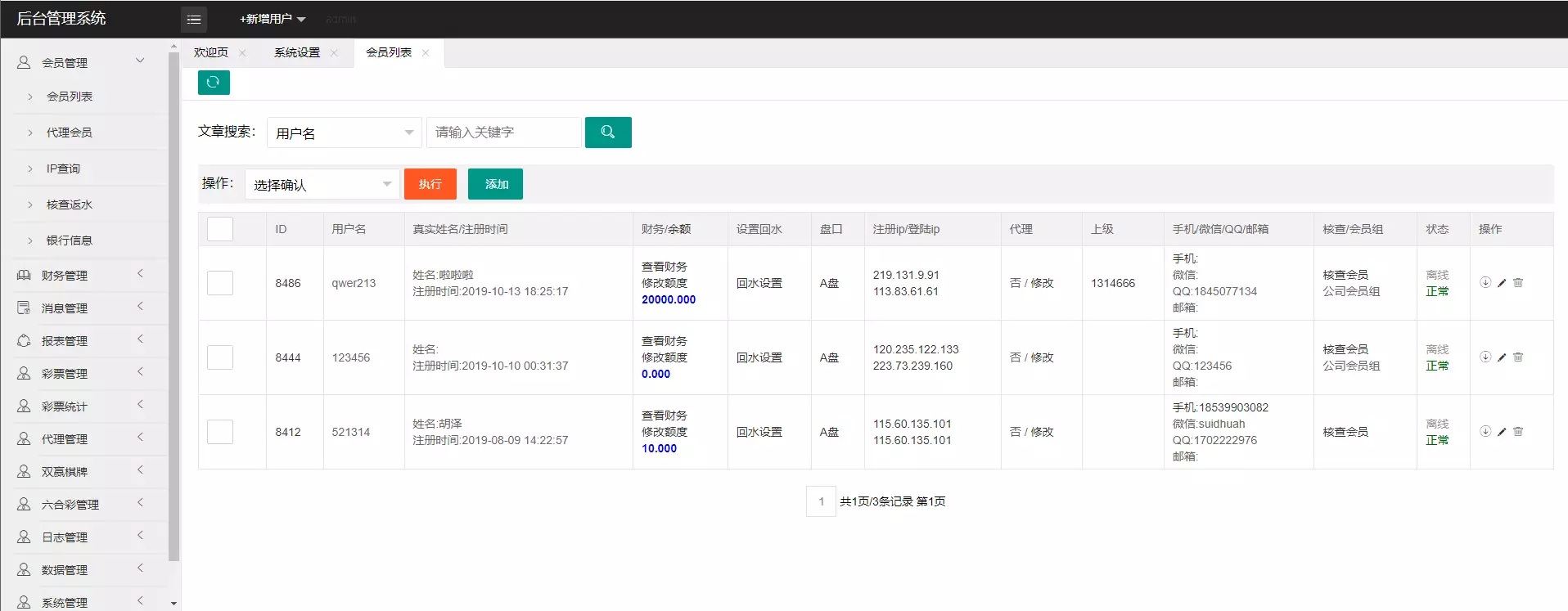This screenshot has width=1568, height=611.
Task: Toggle the select-all checkbox in table header
Action: point(220,229)
